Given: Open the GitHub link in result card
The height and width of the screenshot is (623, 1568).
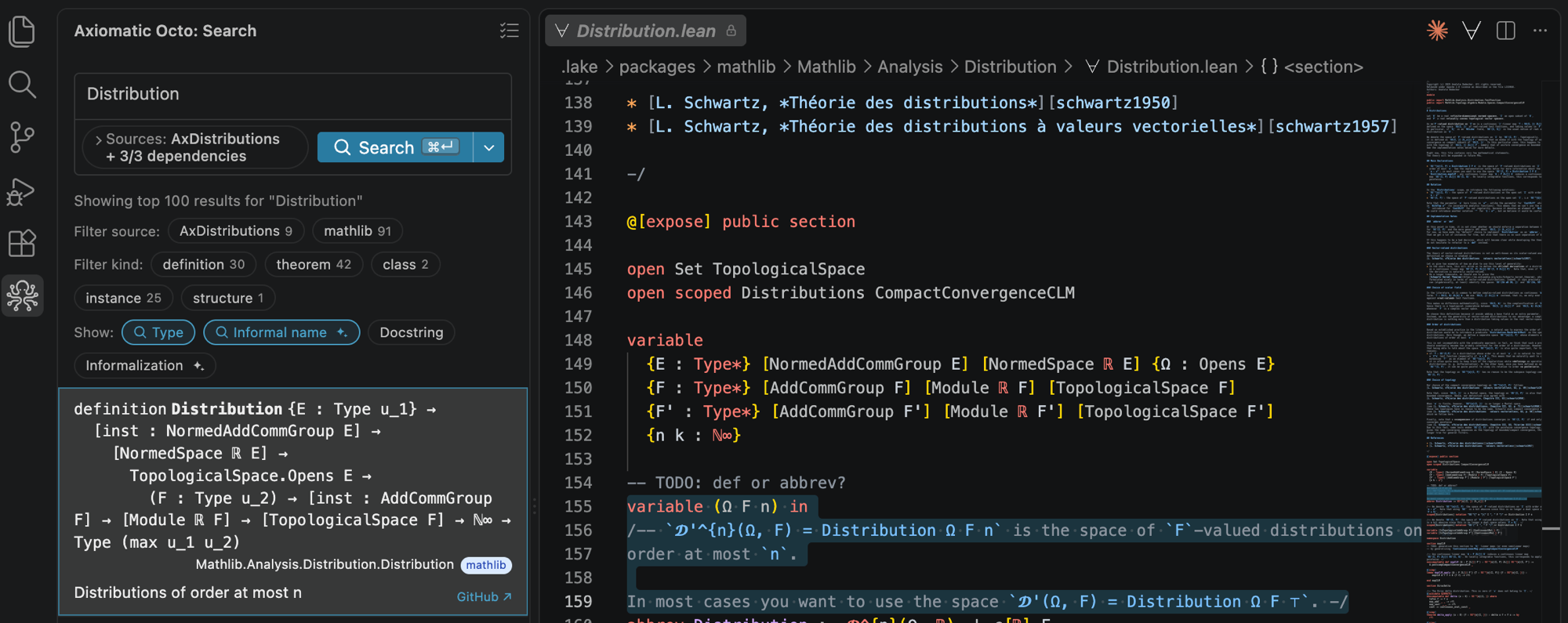Looking at the screenshot, I should [484, 596].
